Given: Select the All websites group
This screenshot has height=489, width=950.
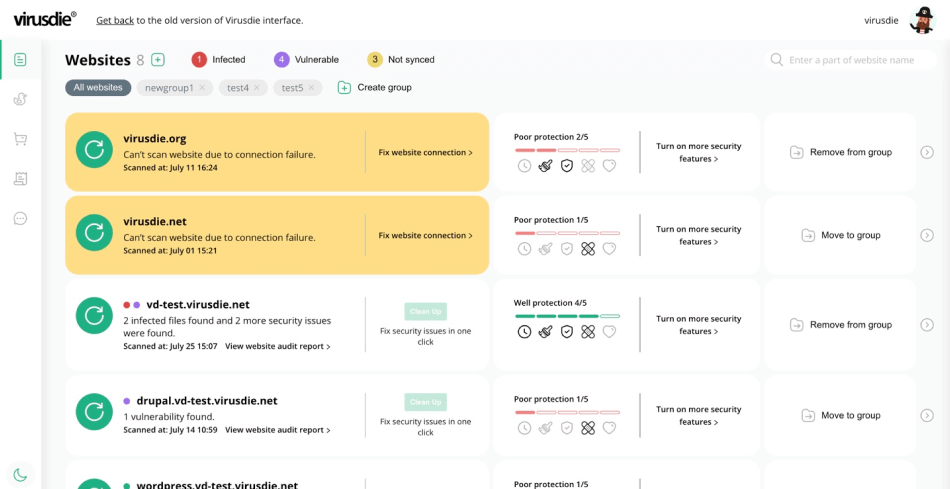Looking at the screenshot, I should tap(98, 87).
